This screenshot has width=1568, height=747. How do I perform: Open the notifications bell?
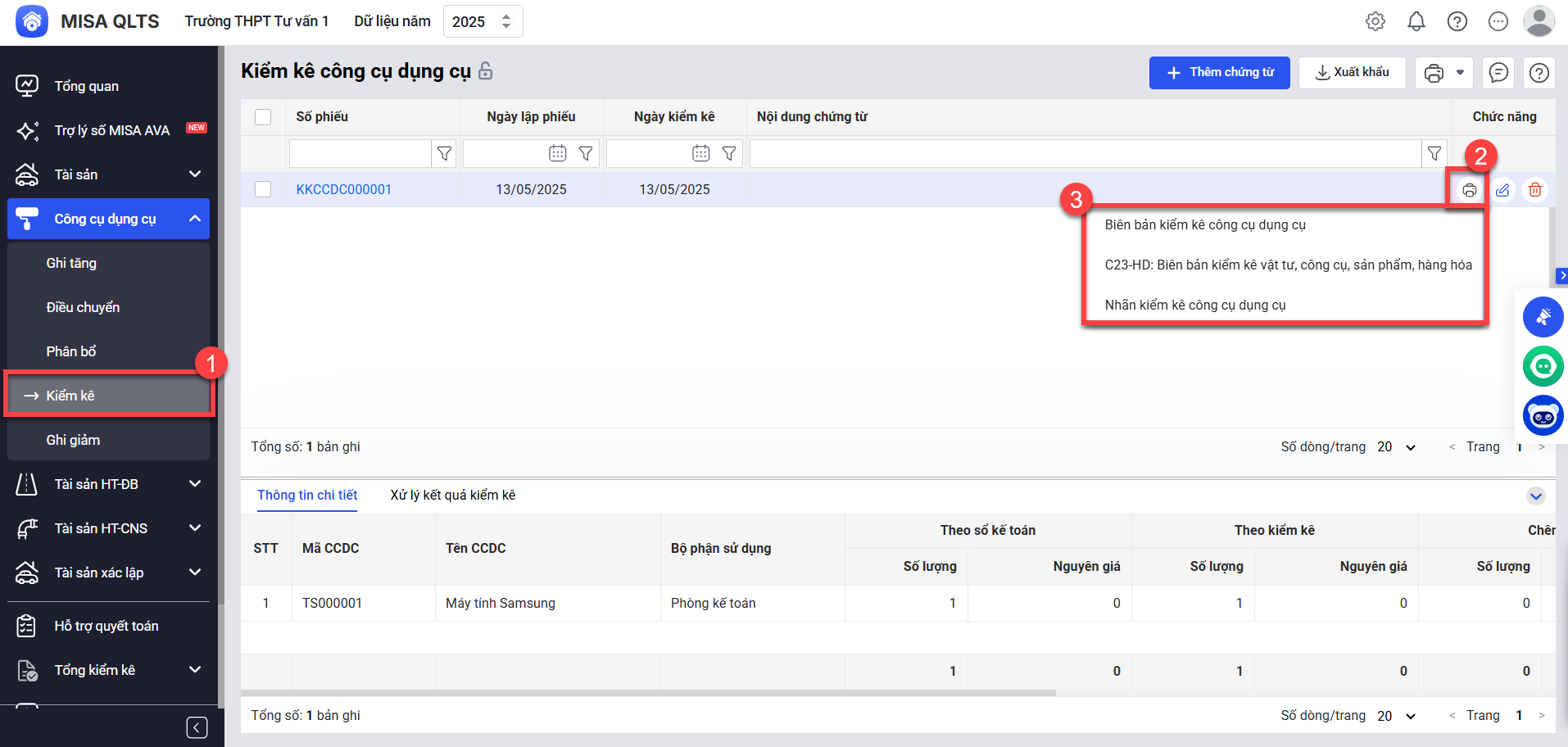pos(1416,22)
